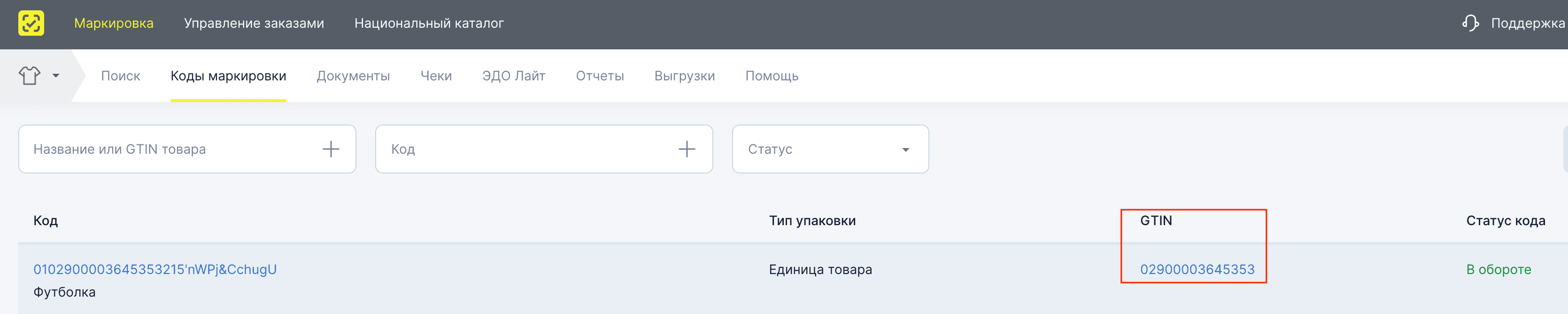Viewport: 1568px width, 314px height.
Task: Switch to the ЭДО Лайт tab
Action: [513, 75]
